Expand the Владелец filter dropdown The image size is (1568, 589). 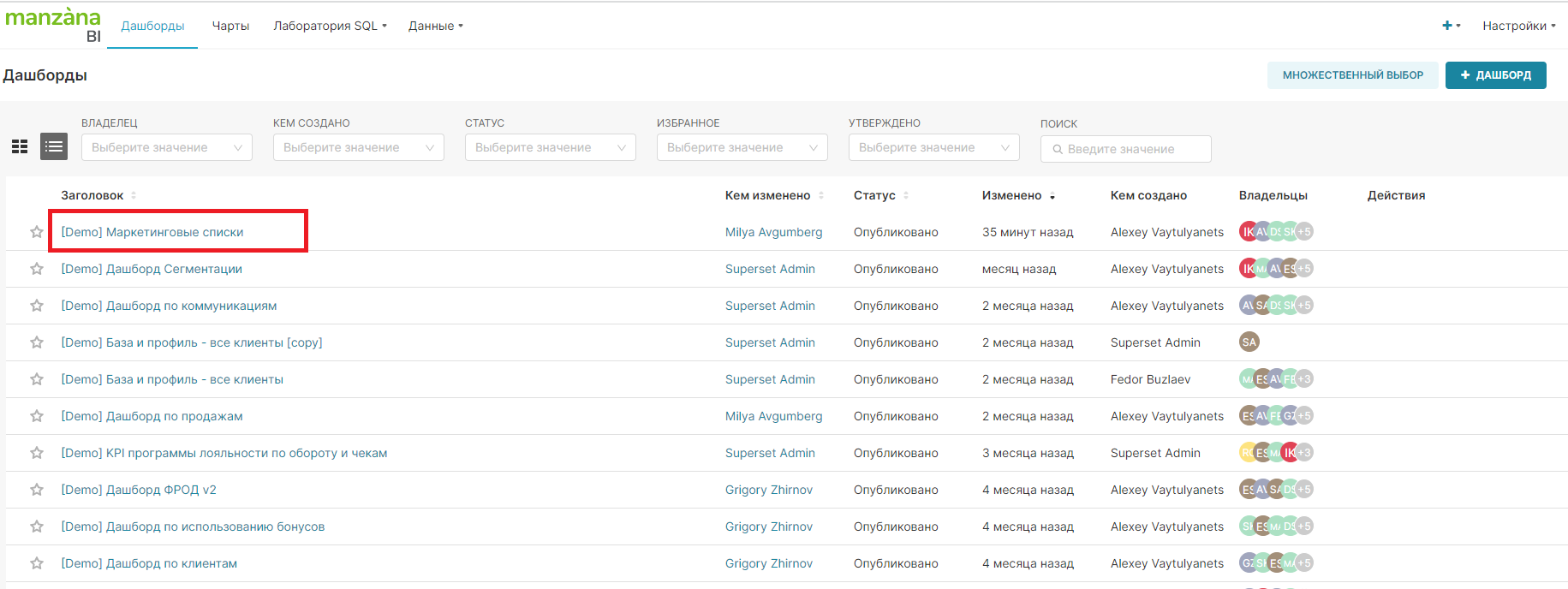pyautogui.click(x=166, y=147)
